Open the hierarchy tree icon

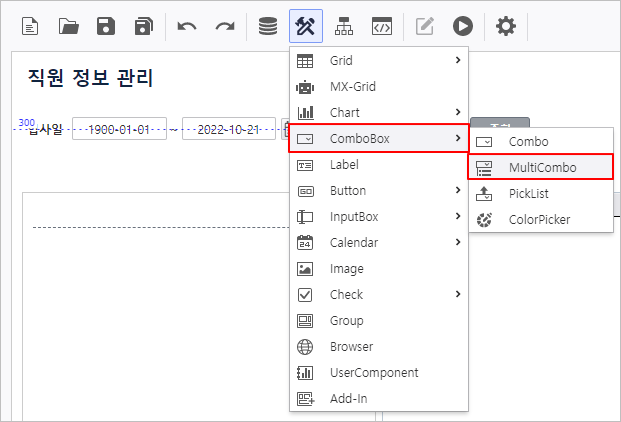(x=344, y=27)
